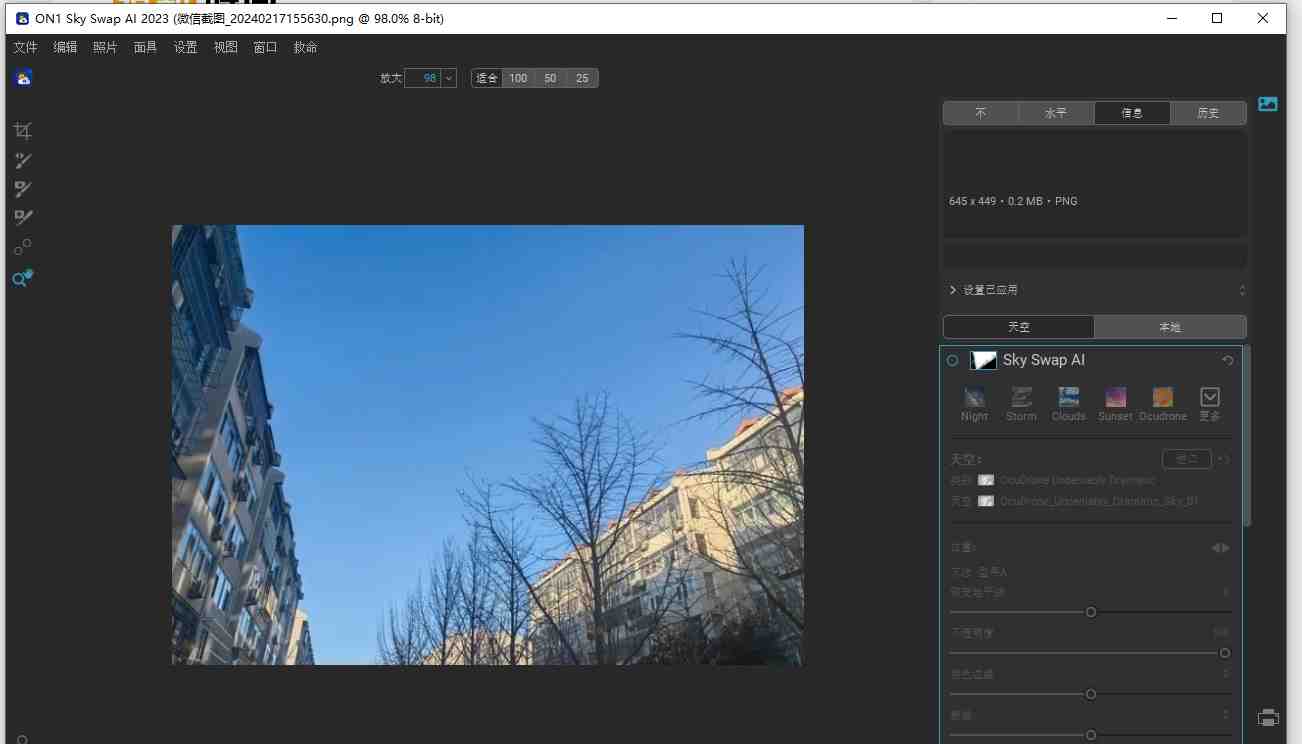This screenshot has height=744, width=1302.
Task: Click the 100 zoom preset button
Action: 518,77
